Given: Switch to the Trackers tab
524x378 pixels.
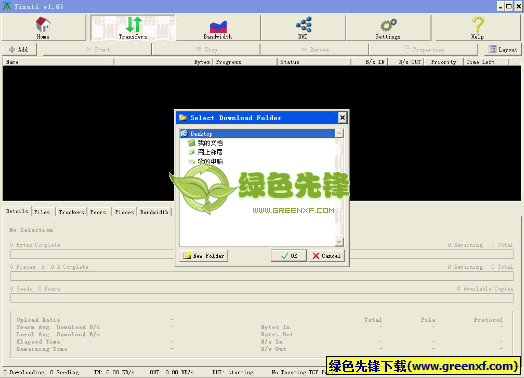Looking at the screenshot, I should pyautogui.click(x=71, y=212).
